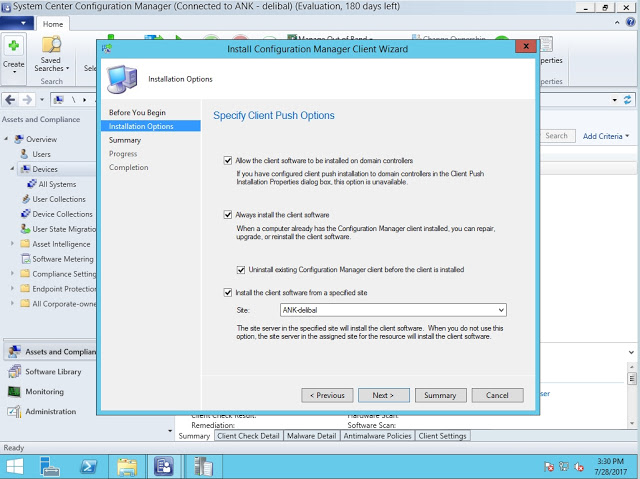The width and height of the screenshot is (640, 479).
Task: Expand the Asset Intelligence tree node
Action: tap(12, 244)
